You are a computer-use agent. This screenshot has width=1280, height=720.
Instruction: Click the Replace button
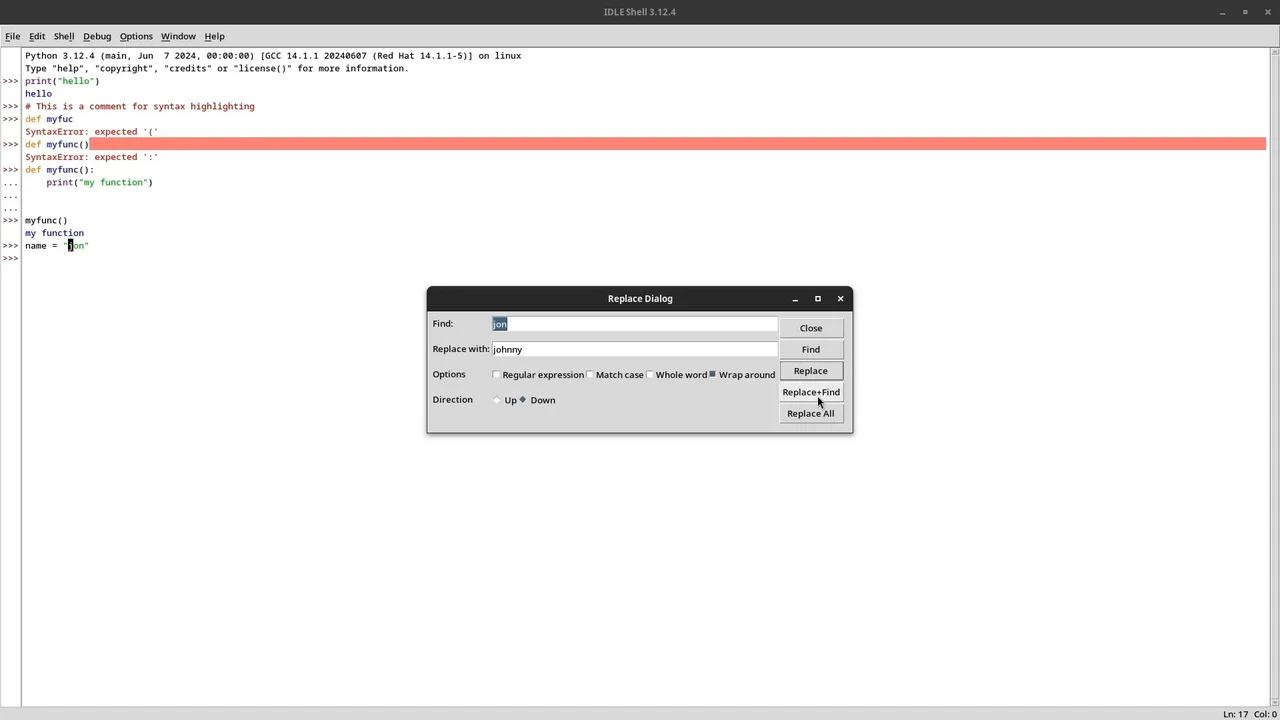coord(811,371)
